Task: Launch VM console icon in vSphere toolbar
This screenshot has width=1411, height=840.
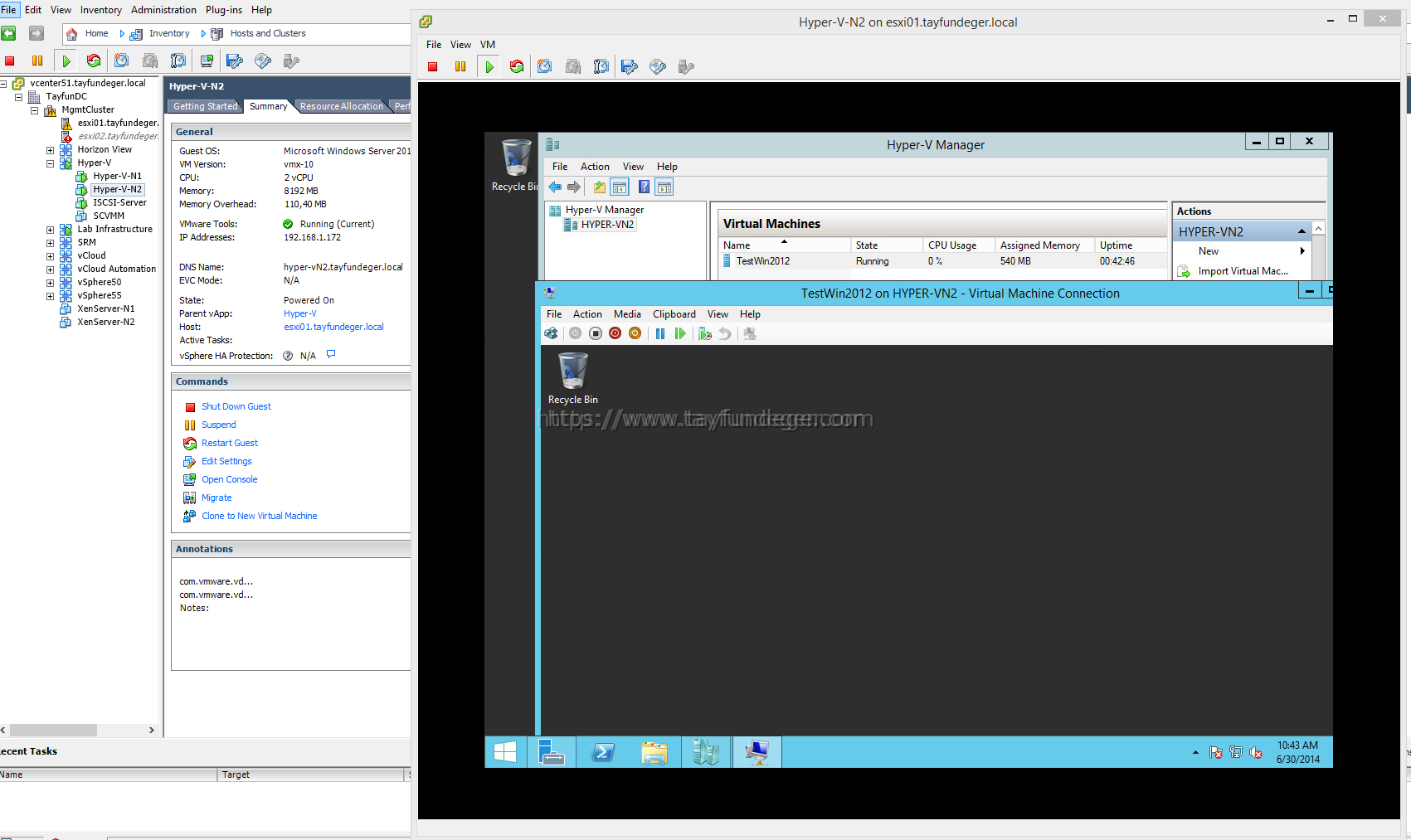Action: point(207,61)
